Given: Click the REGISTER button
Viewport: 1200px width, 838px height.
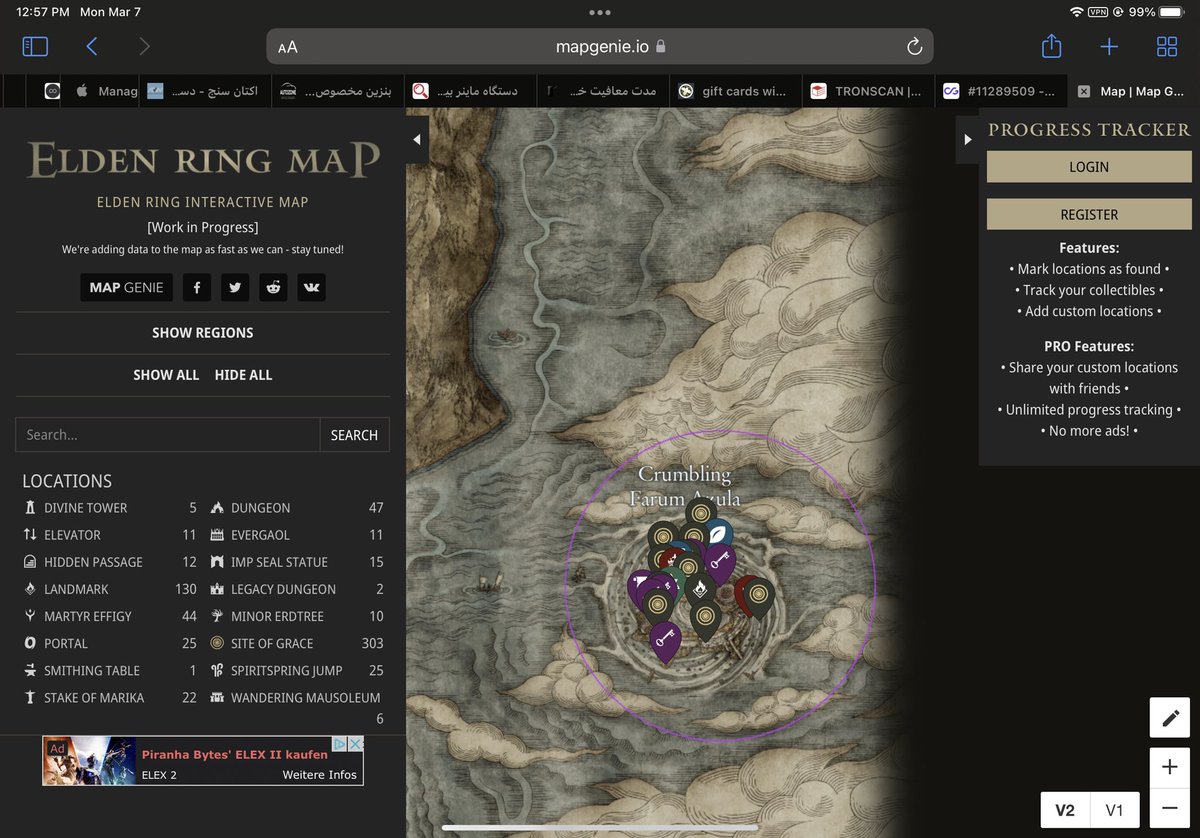Looking at the screenshot, I should (x=1089, y=214).
